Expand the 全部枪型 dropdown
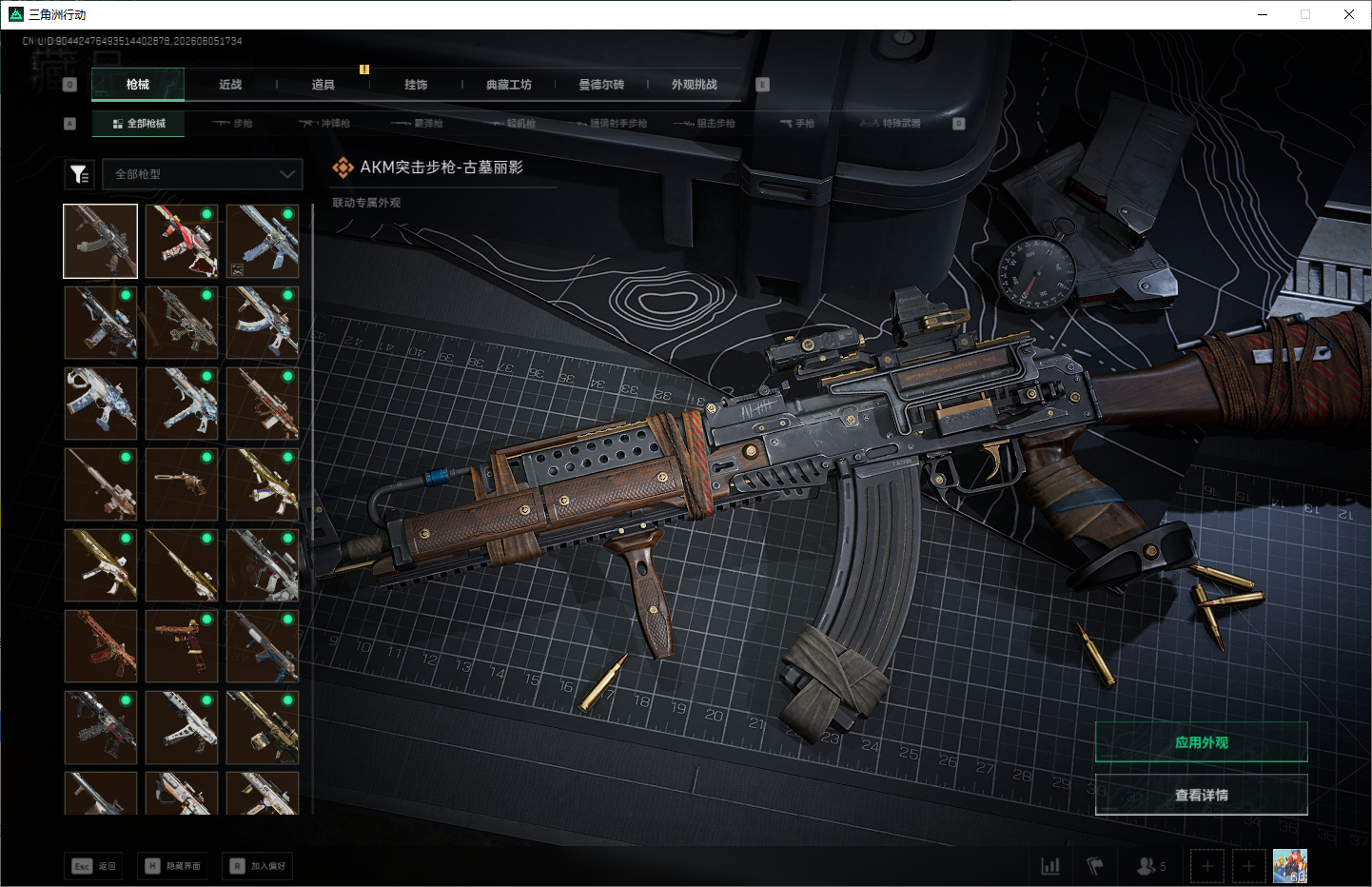Image resolution: width=1372 pixels, height=887 pixels. pos(203,174)
